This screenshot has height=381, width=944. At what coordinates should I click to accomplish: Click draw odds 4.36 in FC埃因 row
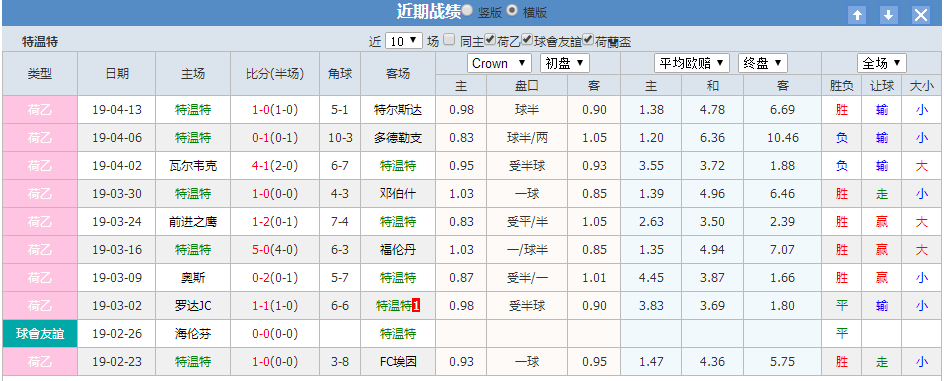(x=713, y=362)
